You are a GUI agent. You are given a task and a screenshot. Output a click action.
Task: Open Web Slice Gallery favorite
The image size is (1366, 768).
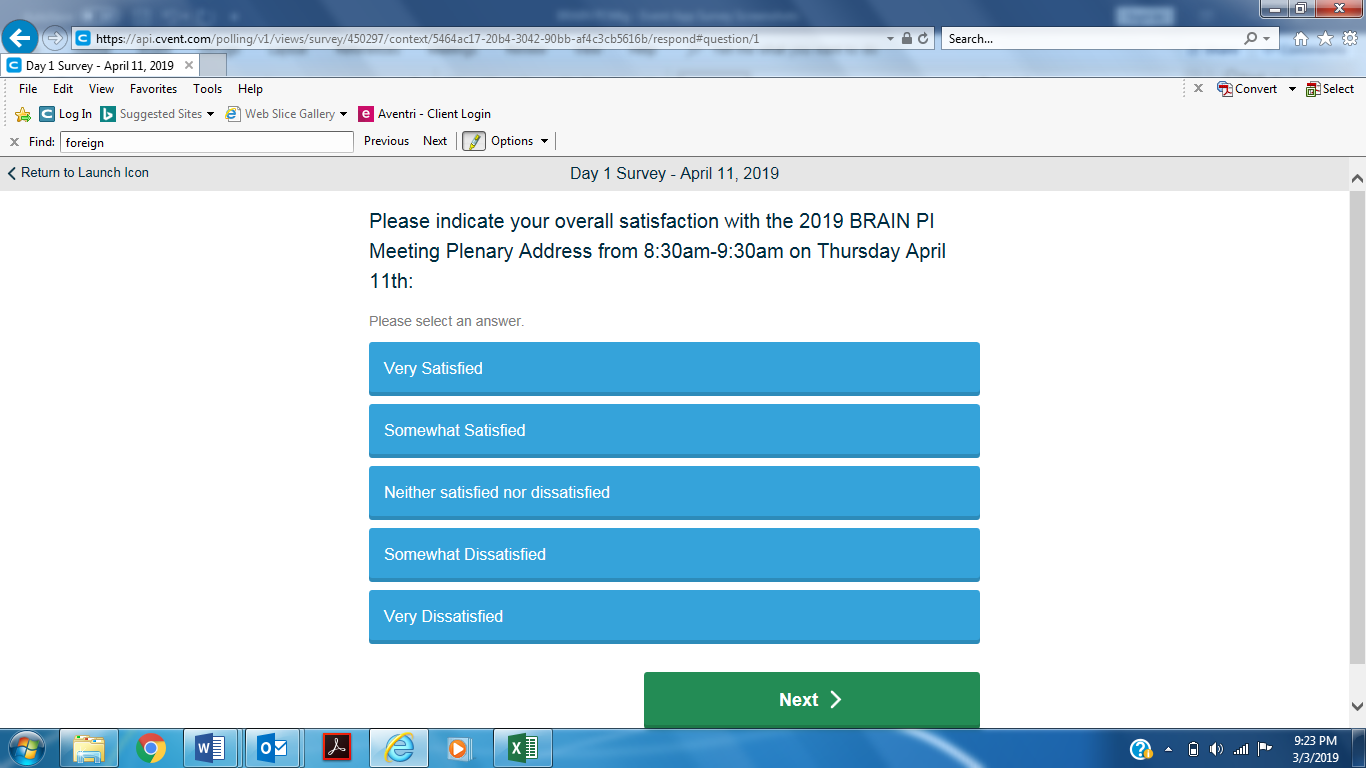pyautogui.click(x=281, y=114)
